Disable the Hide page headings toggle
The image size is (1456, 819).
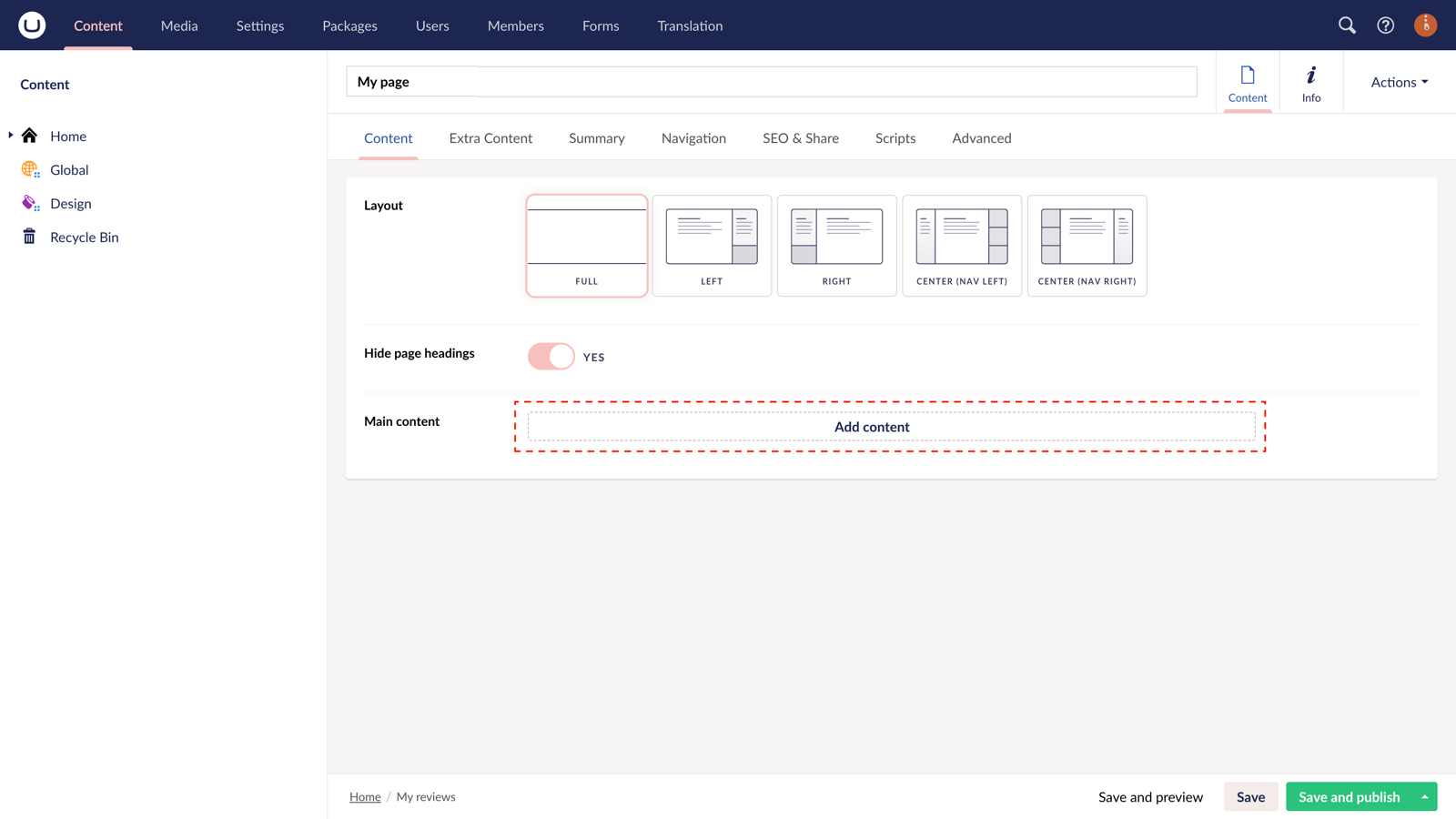(550, 356)
